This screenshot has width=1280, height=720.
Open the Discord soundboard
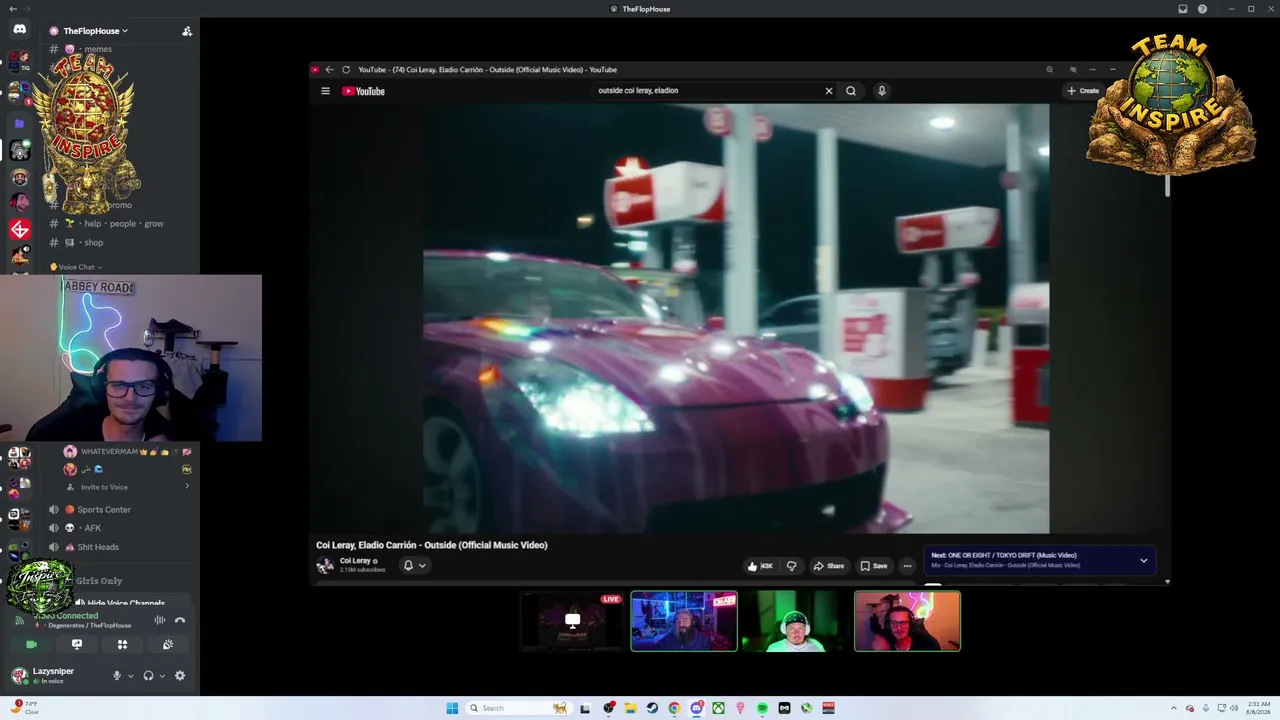[168, 645]
